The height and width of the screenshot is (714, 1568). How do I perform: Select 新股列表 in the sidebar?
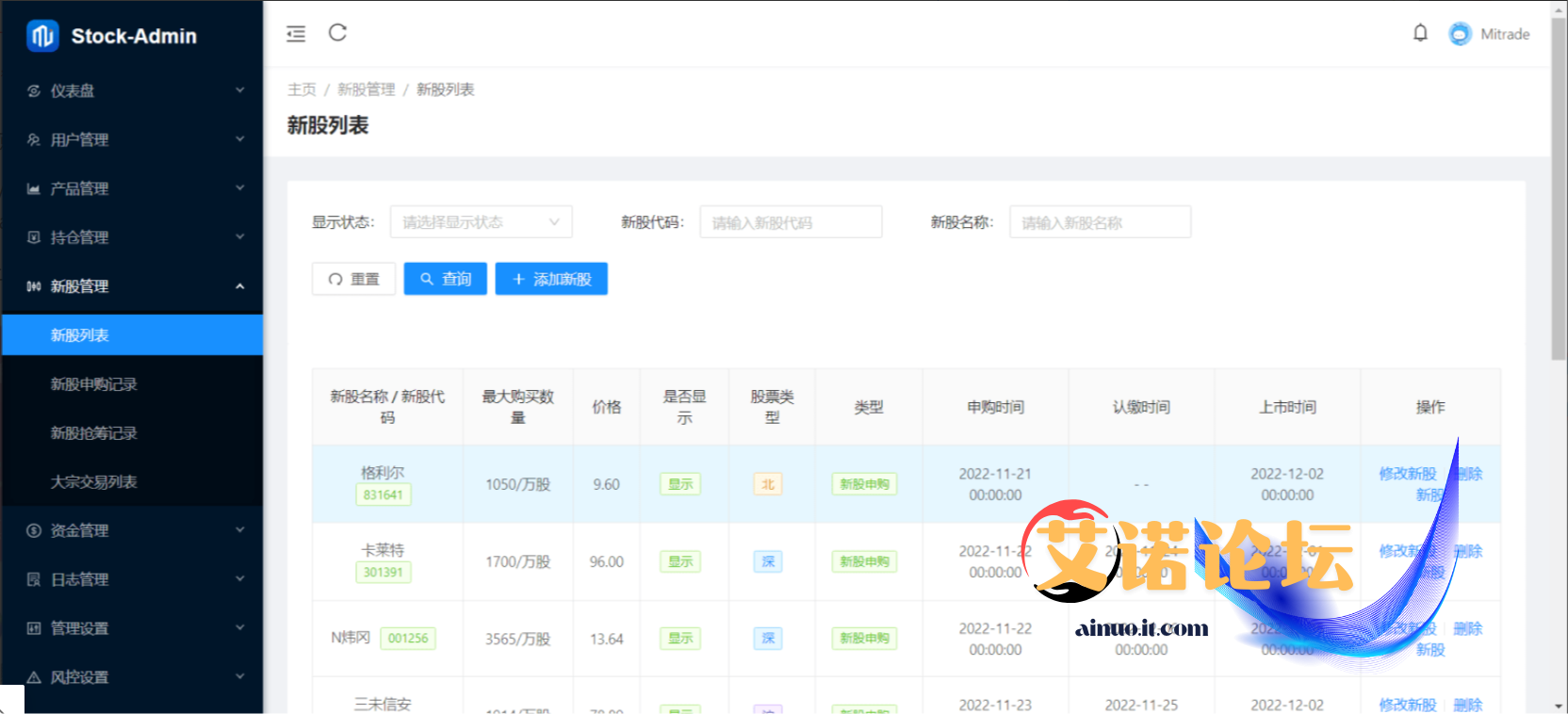pos(132,335)
